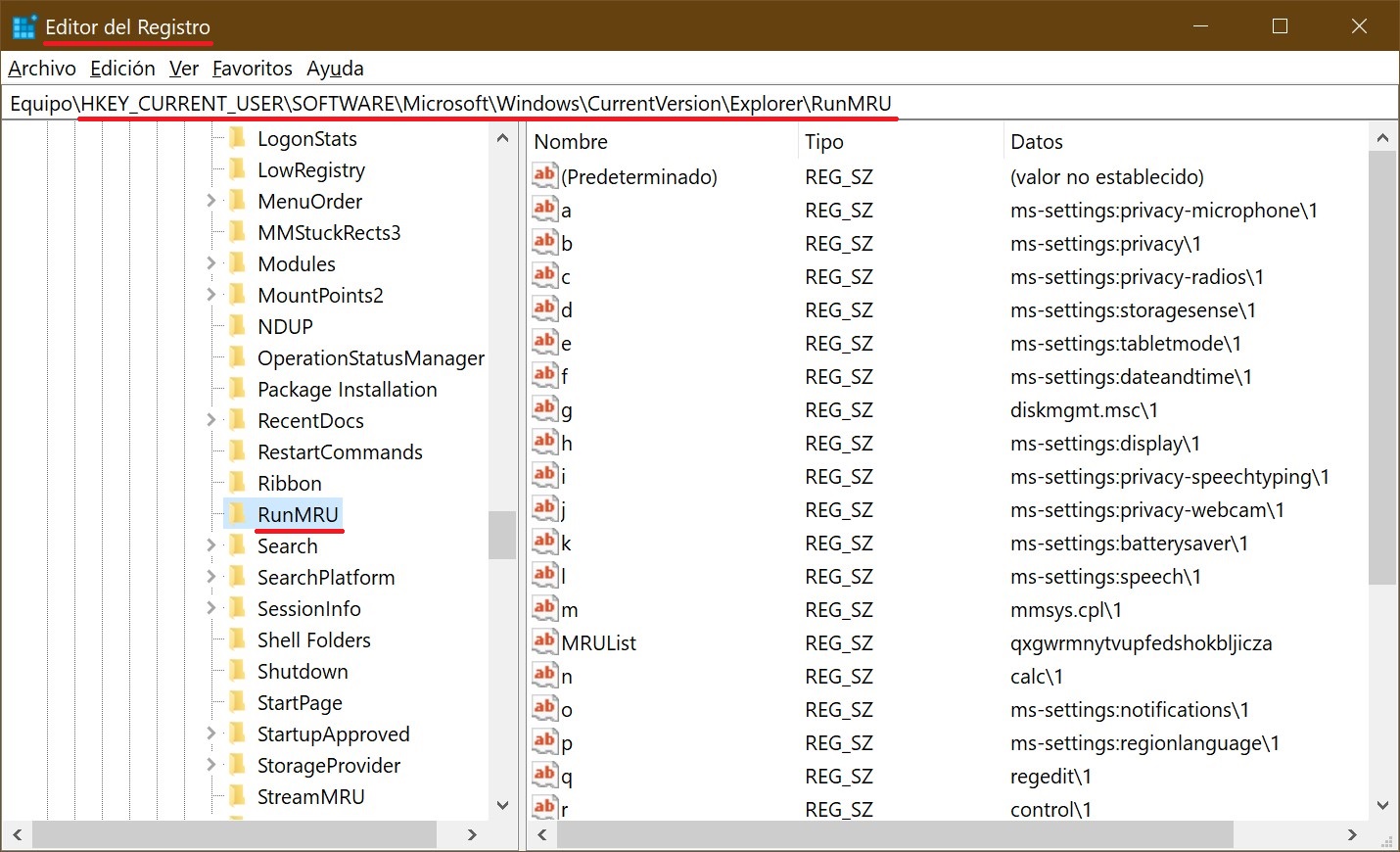
Task: Click the folder icon of Ribbon key
Action: pyautogui.click(x=237, y=482)
